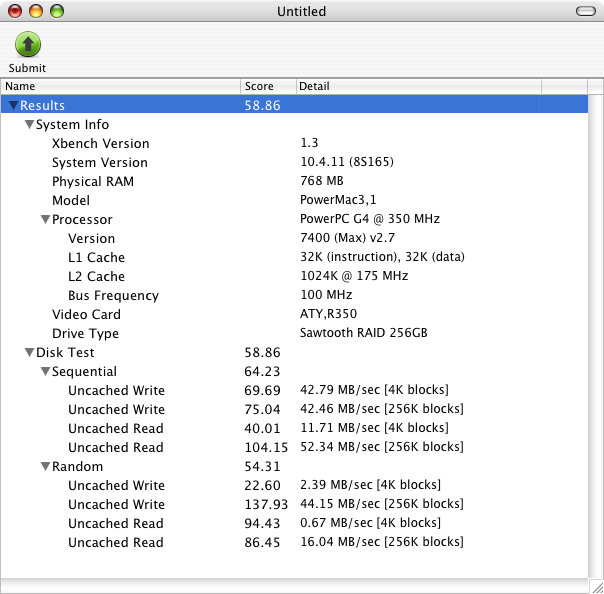Minimize the window with yellow button

[x=36, y=11]
